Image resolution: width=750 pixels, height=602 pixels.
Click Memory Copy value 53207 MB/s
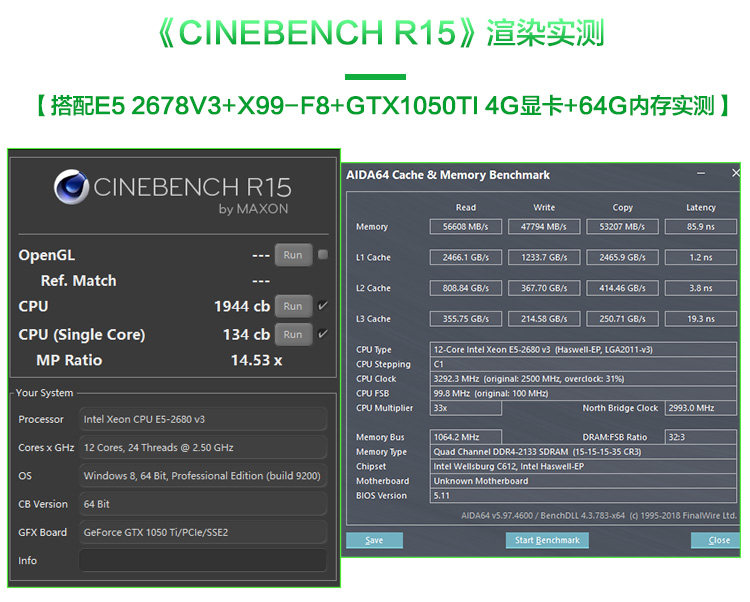[622, 227]
